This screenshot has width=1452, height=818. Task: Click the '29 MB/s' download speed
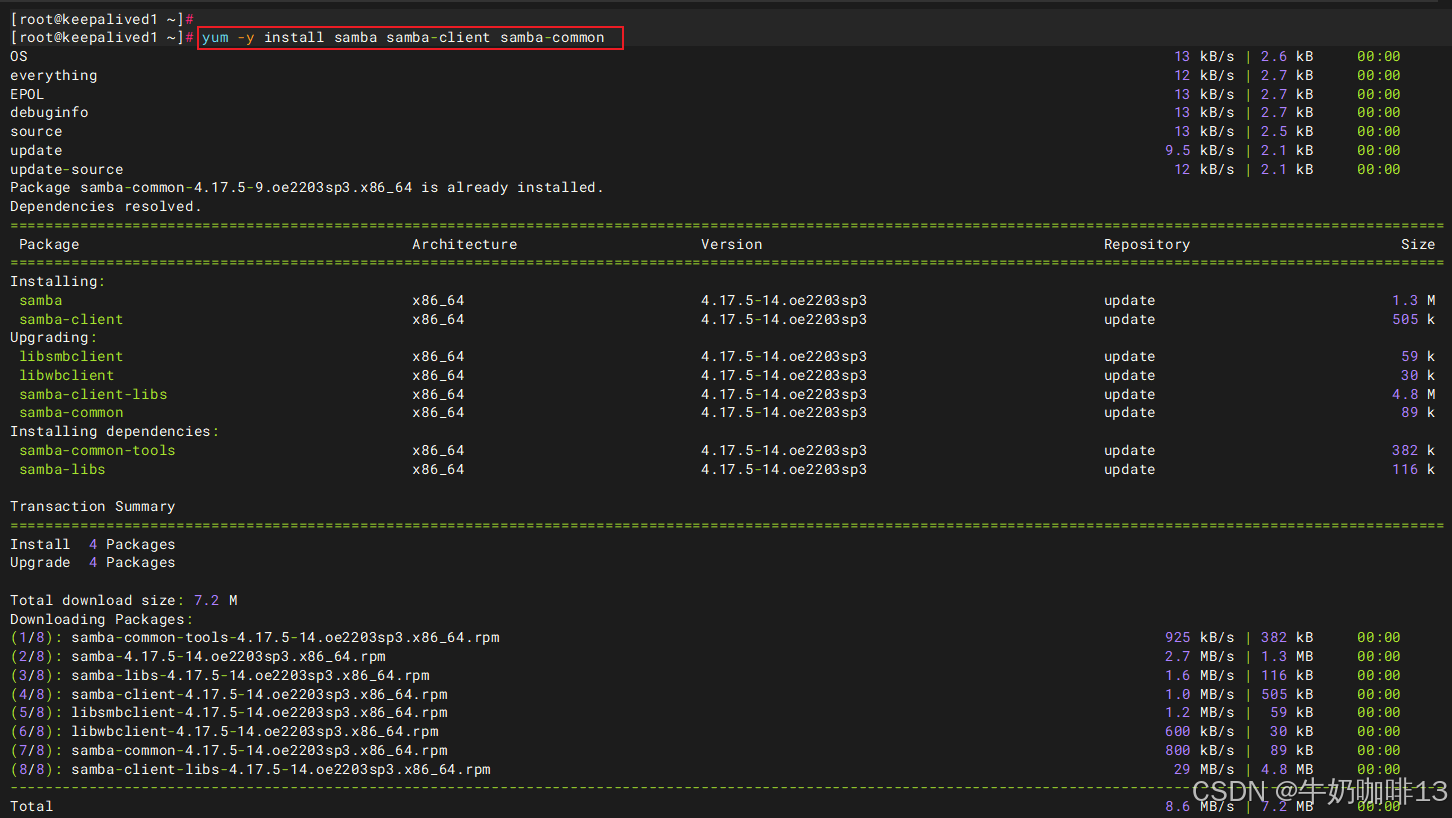[1204, 770]
